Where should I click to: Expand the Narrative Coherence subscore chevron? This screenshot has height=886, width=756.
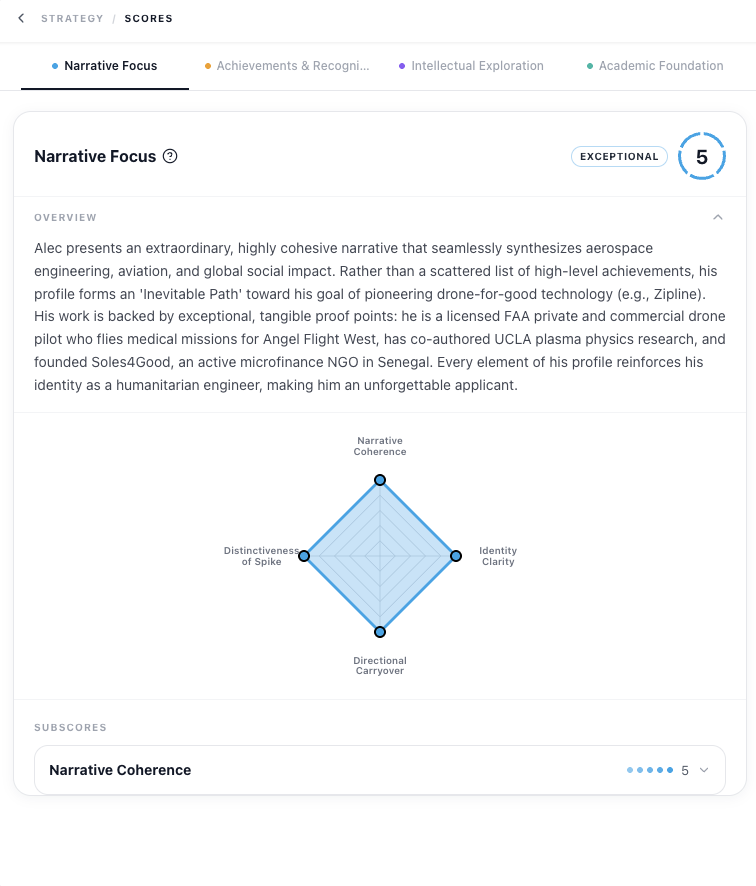(704, 770)
